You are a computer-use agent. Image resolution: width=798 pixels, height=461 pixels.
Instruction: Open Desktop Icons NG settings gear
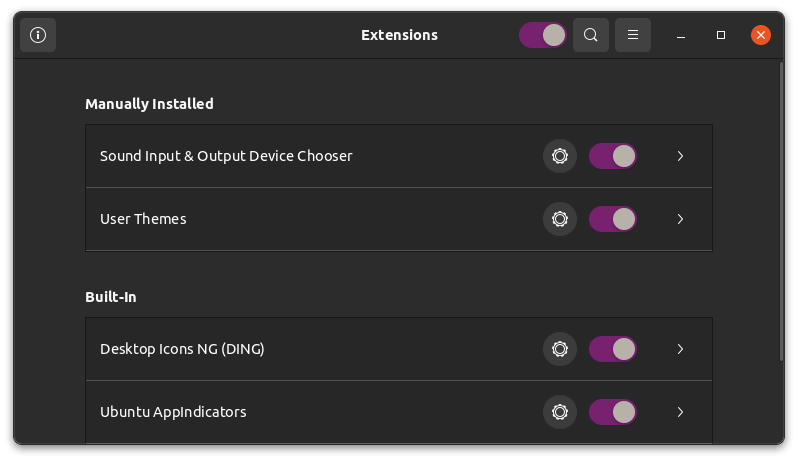(560, 349)
